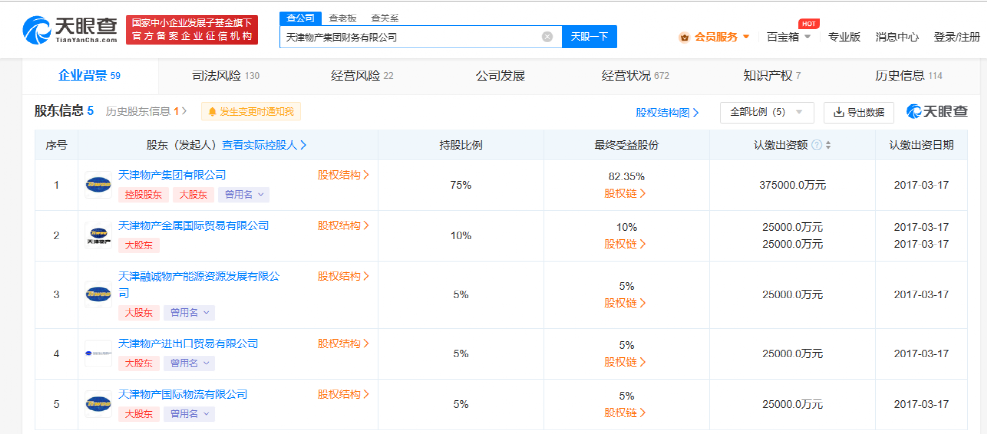Open 天津物产集团有限公司 shareholder link

[x=172, y=175]
